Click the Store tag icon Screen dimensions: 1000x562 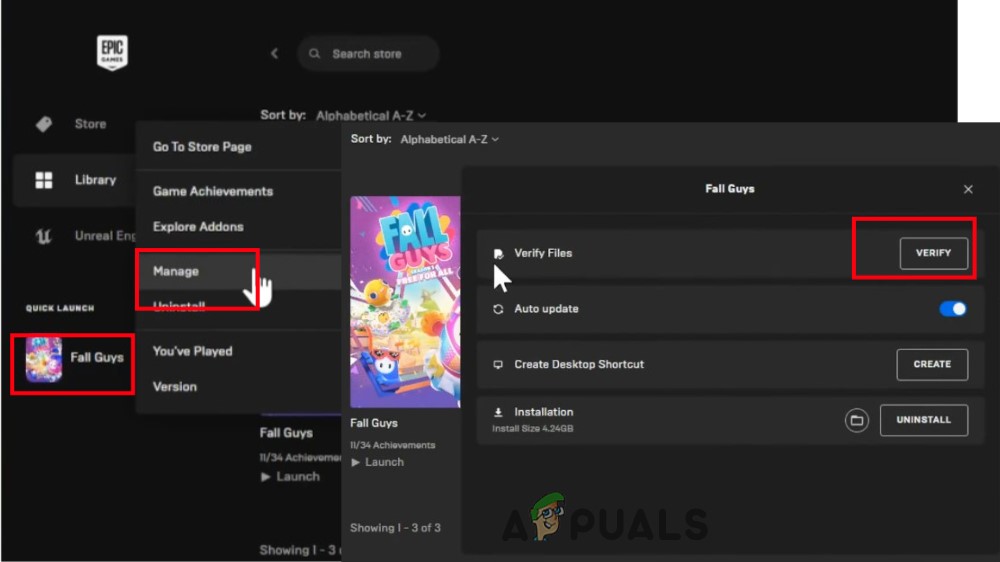44,124
